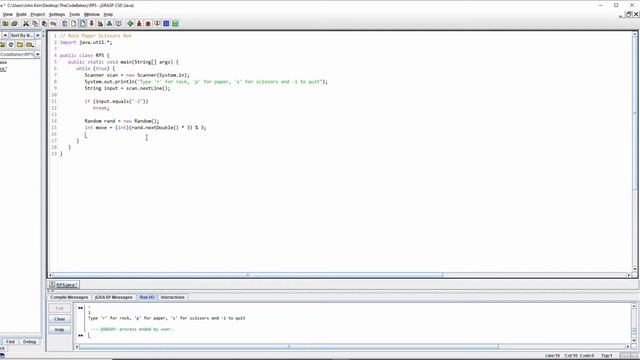Switch to jGRASP Messages tab
The width and height of the screenshot is (640, 360).
point(113,297)
